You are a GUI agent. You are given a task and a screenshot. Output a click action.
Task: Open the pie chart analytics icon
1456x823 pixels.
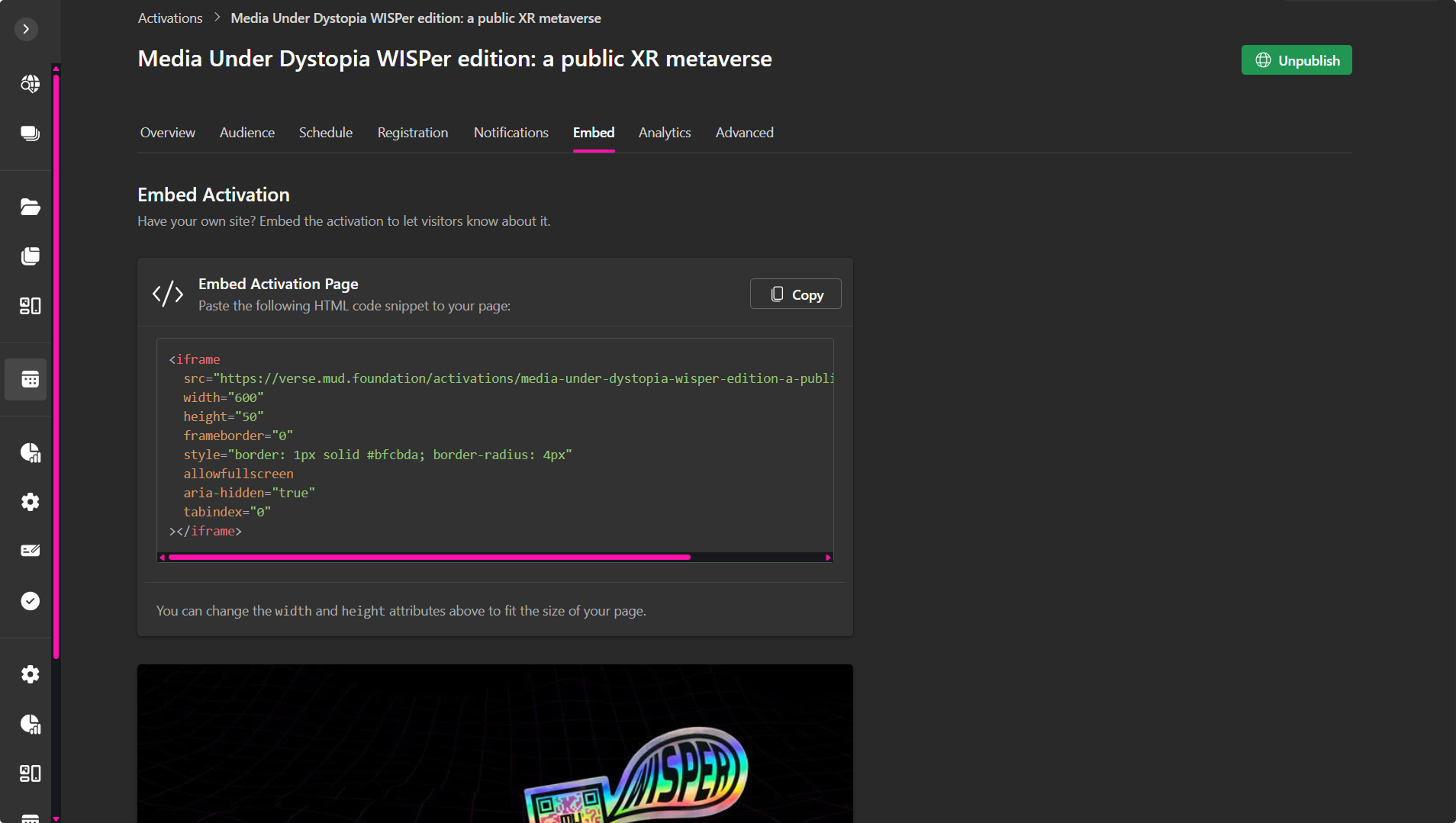[x=30, y=452]
